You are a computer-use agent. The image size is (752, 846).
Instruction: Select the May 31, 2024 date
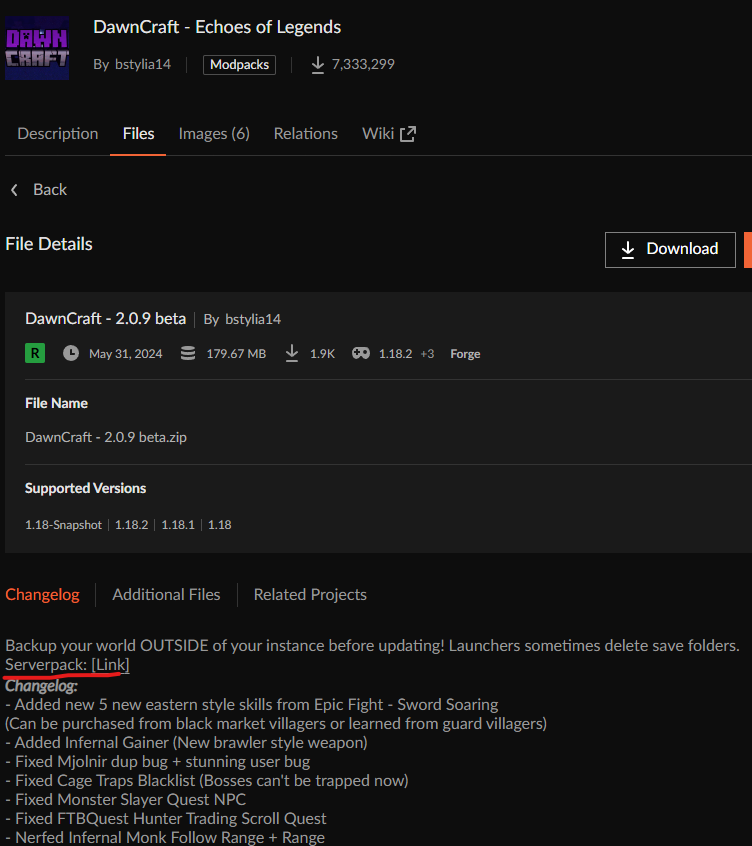click(126, 354)
